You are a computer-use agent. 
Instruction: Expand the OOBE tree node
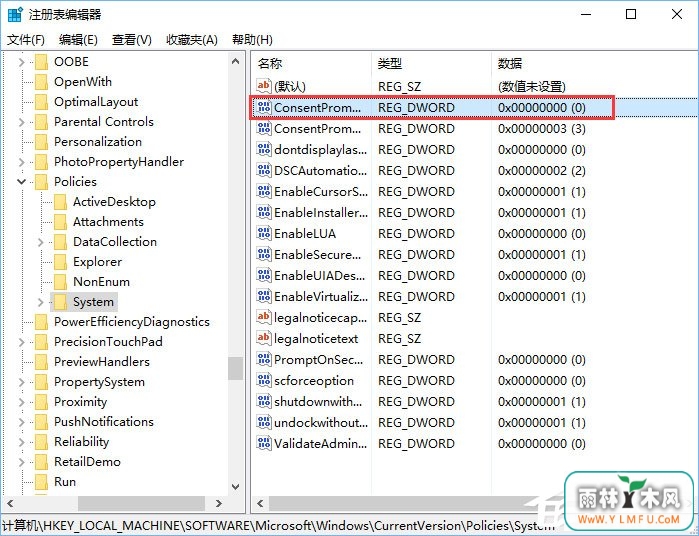pyautogui.click(x=21, y=62)
